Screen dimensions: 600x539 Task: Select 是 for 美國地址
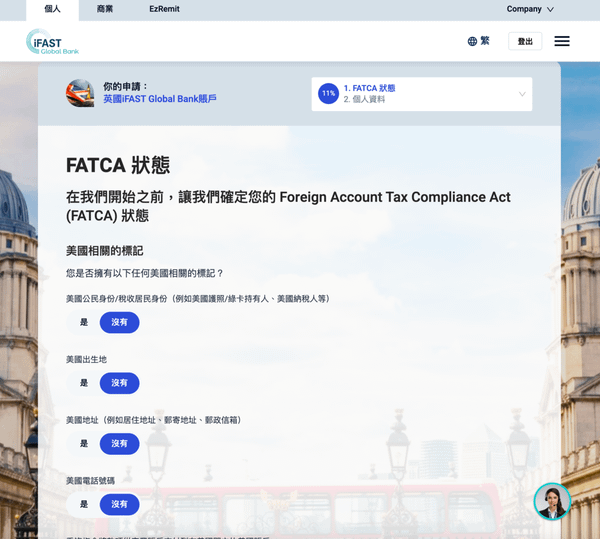pyautogui.click(x=84, y=444)
